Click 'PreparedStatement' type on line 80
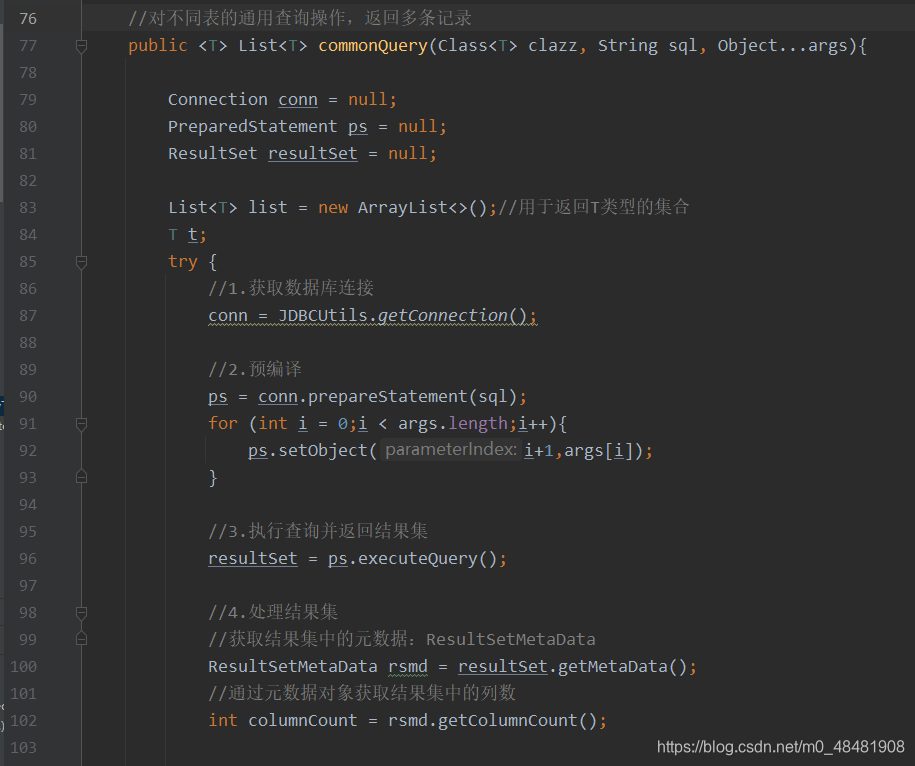This screenshot has width=915, height=766. click(x=253, y=126)
